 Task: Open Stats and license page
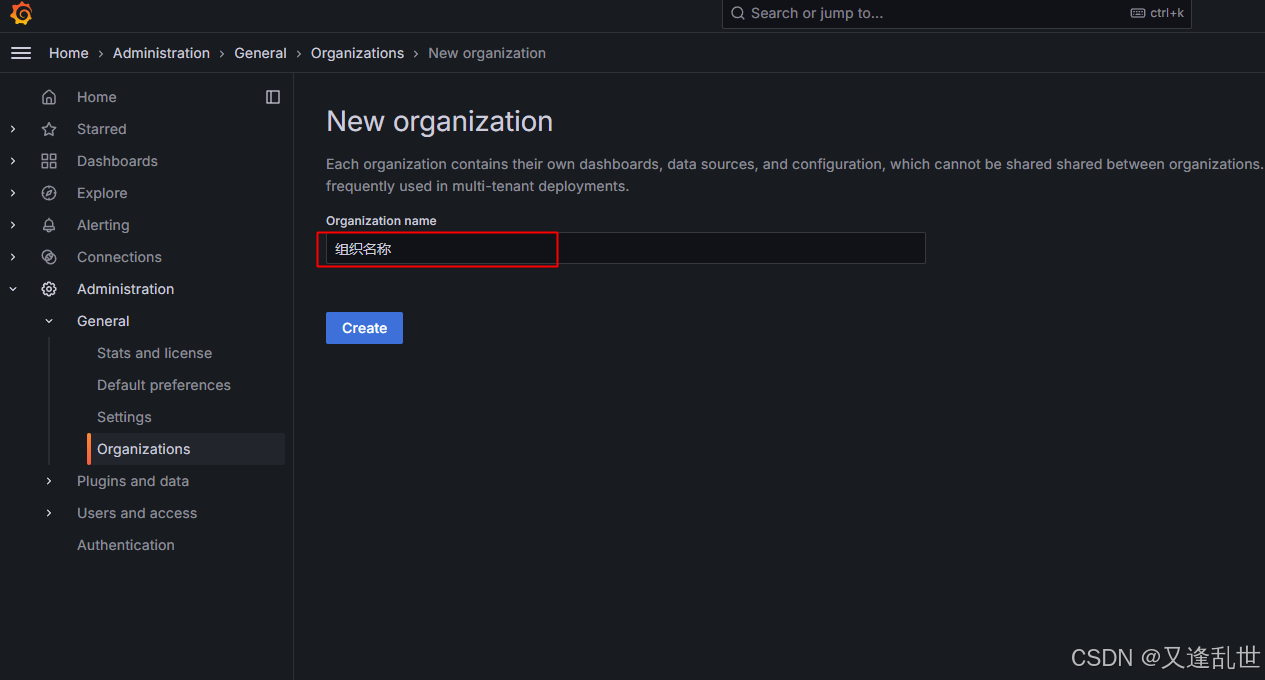(x=154, y=353)
